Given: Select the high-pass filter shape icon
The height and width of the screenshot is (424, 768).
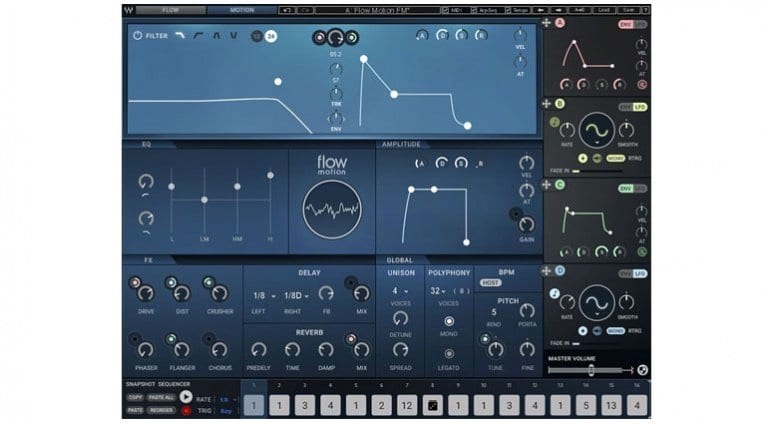Looking at the screenshot, I should (x=198, y=35).
